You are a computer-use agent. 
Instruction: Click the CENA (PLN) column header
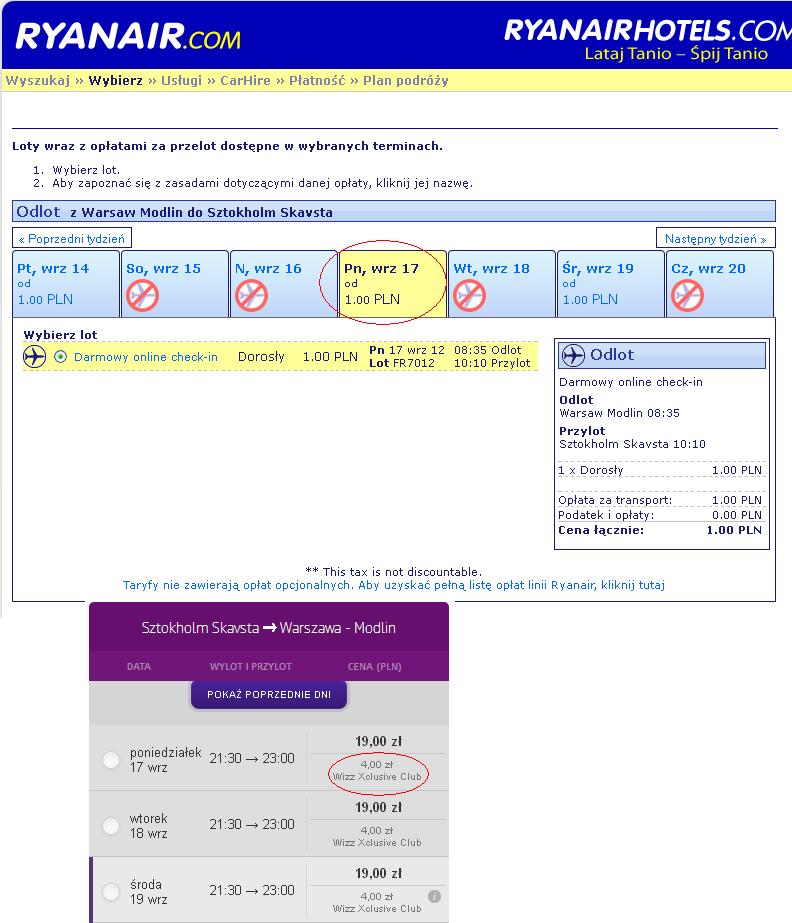375,666
